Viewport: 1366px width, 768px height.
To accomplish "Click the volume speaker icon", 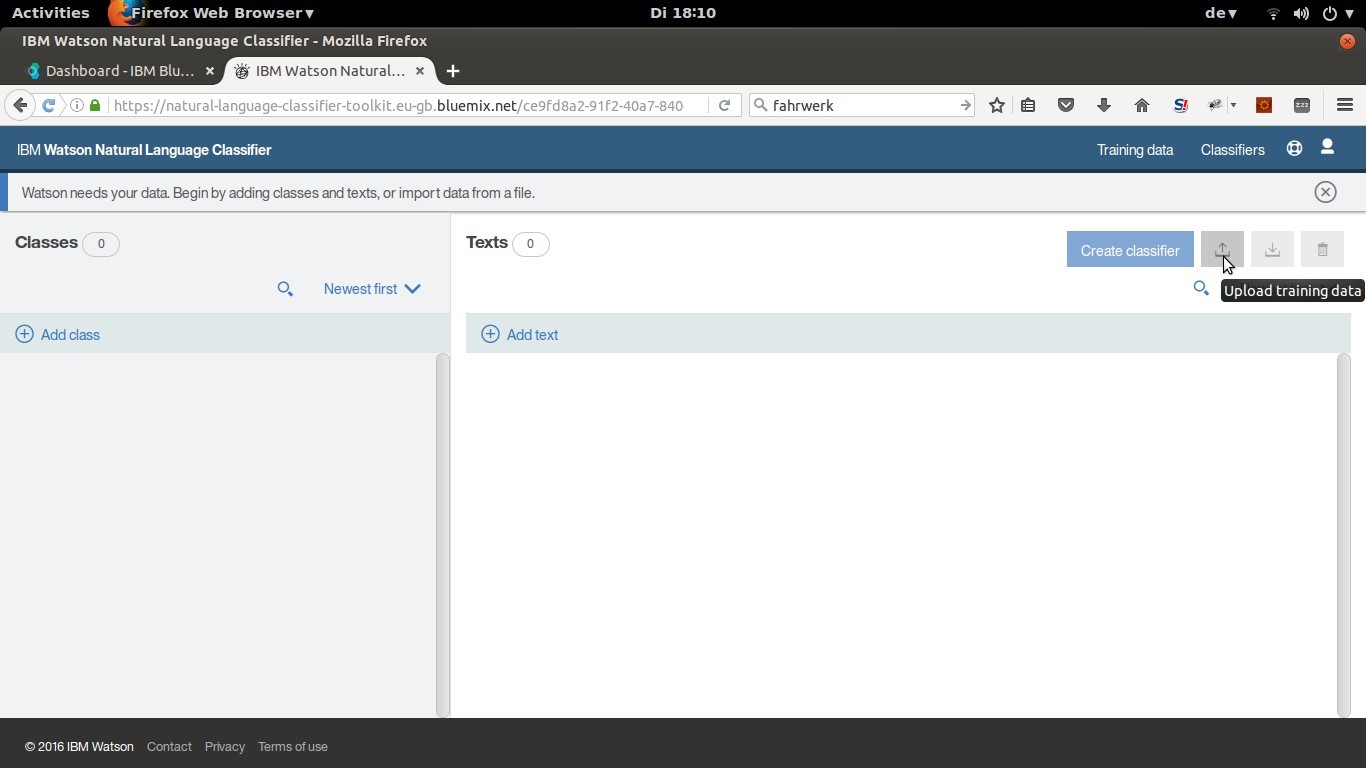I will (x=1301, y=13).
